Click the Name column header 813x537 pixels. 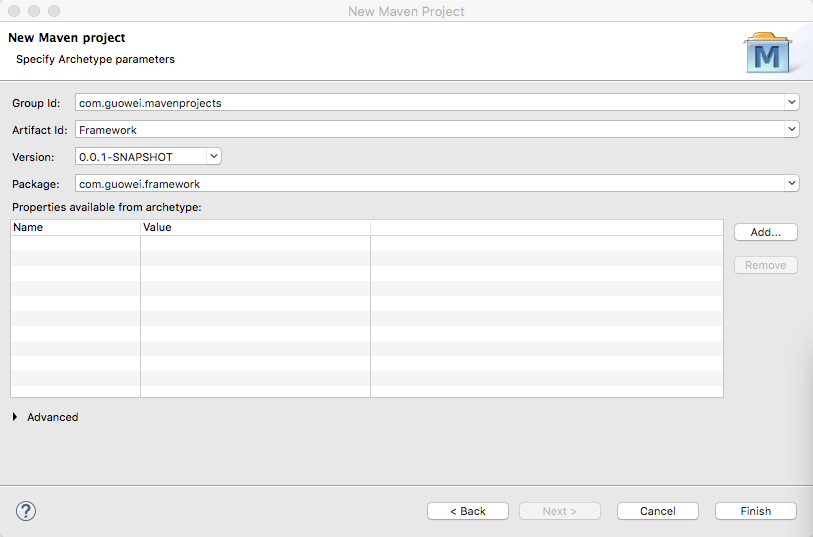click(76, 228)
